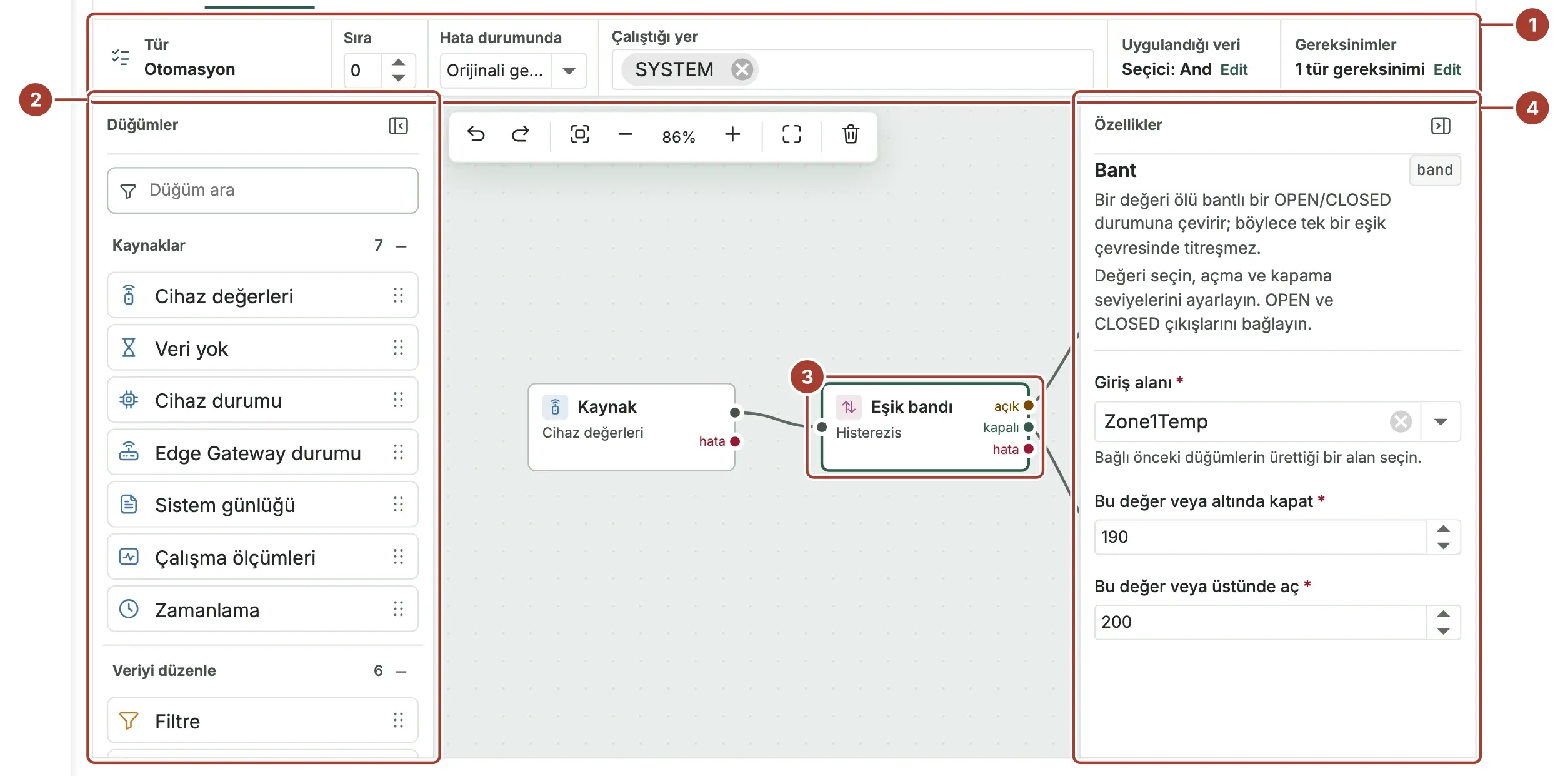Viewport: 1568px width, 776px height.
Task: Toggle fullscreen canvas icon
Action: click(791, 134)
